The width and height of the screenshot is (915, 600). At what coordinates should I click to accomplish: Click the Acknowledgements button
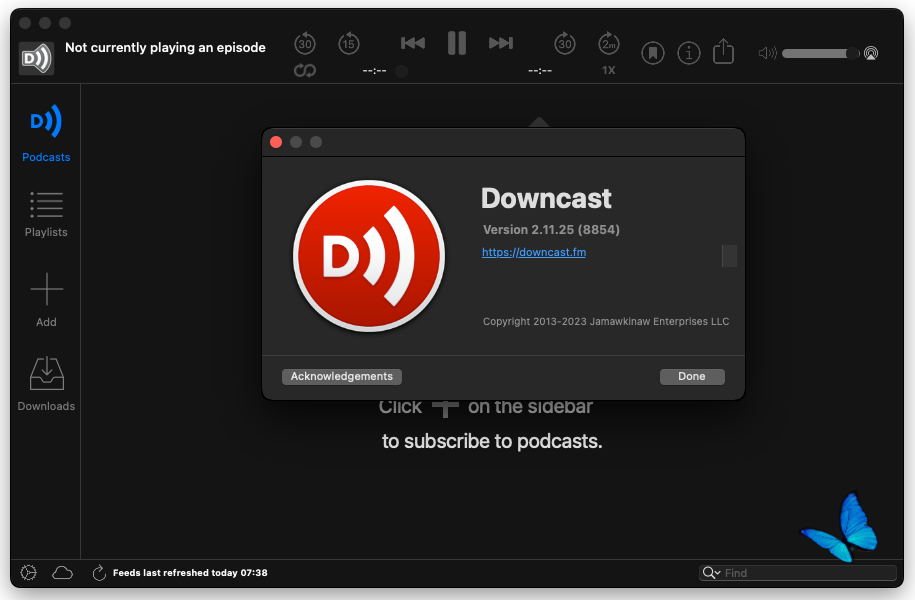pos(342,377)
